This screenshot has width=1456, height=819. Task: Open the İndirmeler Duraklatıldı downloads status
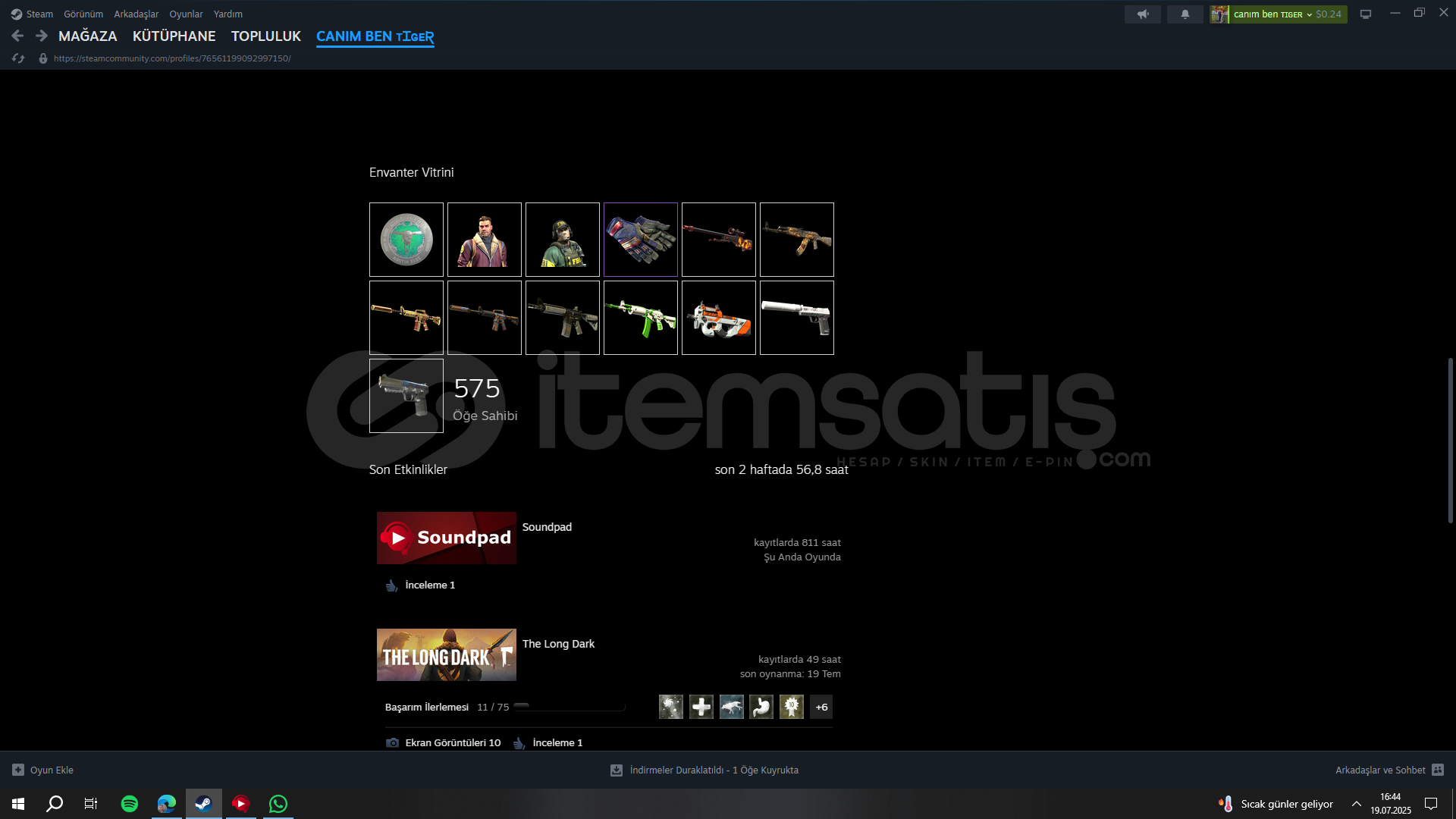tap(704, 770)
